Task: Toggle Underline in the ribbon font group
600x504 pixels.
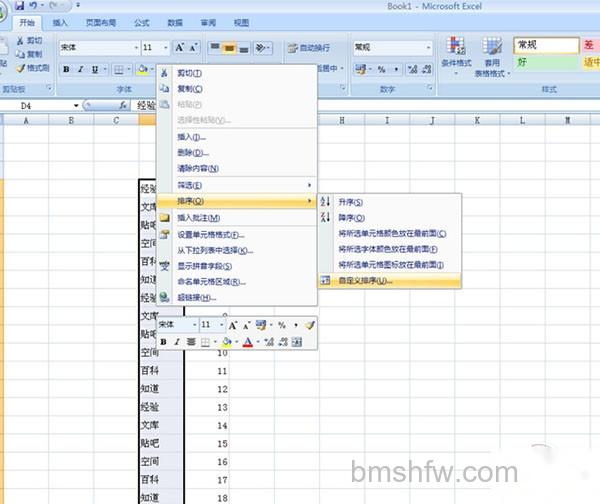Action: click(95, 69)
